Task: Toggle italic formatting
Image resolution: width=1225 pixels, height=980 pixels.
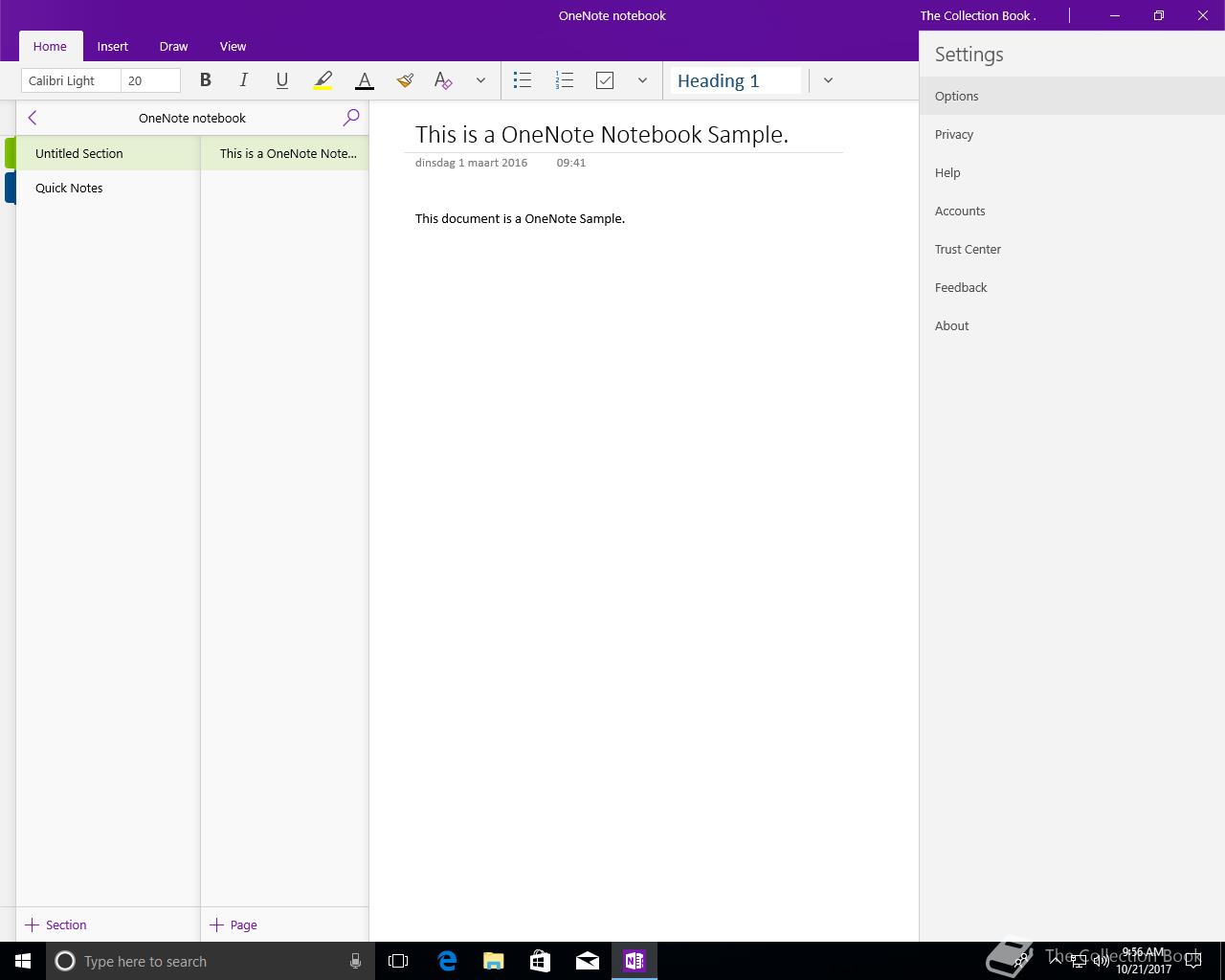Action: (243, 80)
